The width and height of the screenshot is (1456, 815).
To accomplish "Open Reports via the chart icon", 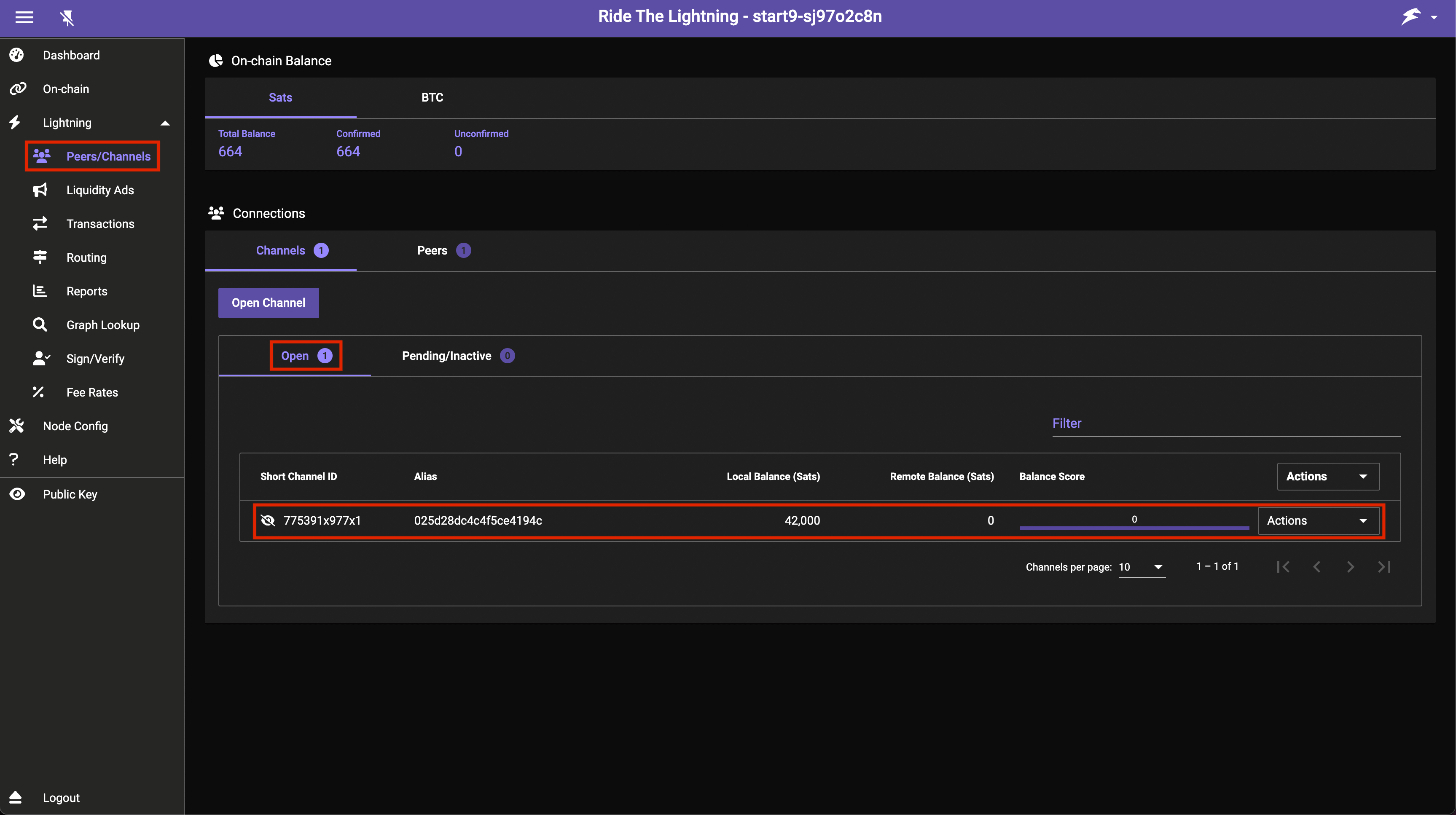I will click(x=40, y=290).
